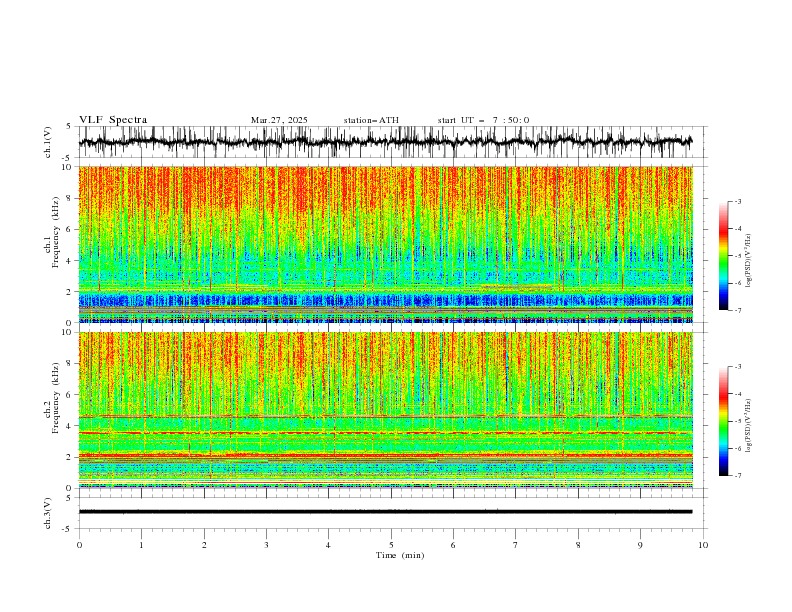Click time axis tick label "6"
The height and width of the screenshot is (612, 792).
coord(454,545)
